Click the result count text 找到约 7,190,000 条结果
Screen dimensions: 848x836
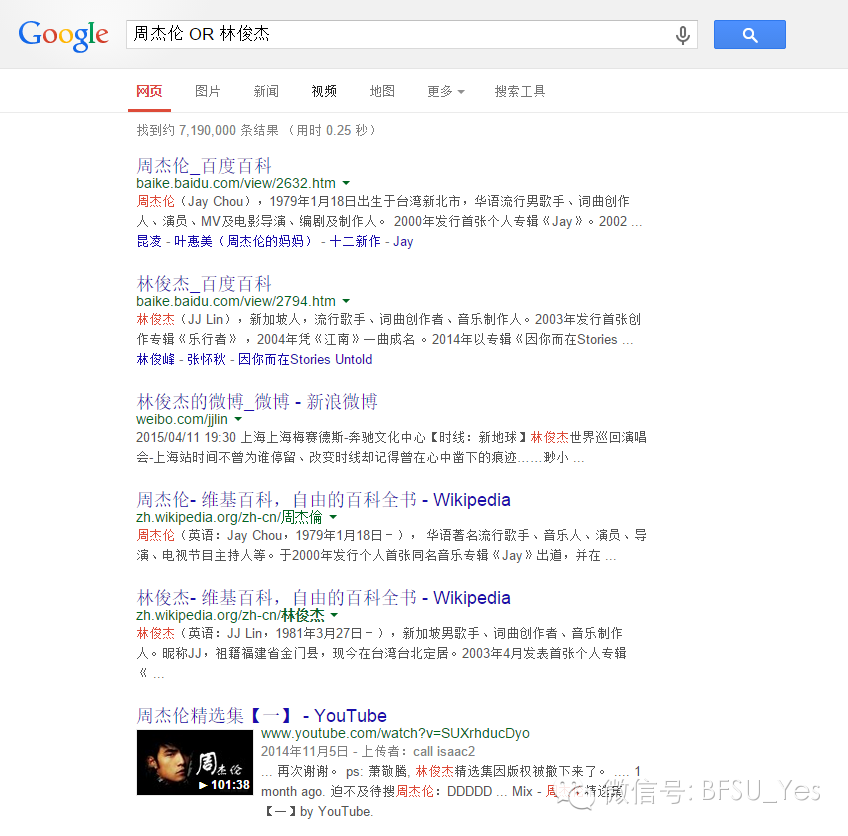(208, 130)
